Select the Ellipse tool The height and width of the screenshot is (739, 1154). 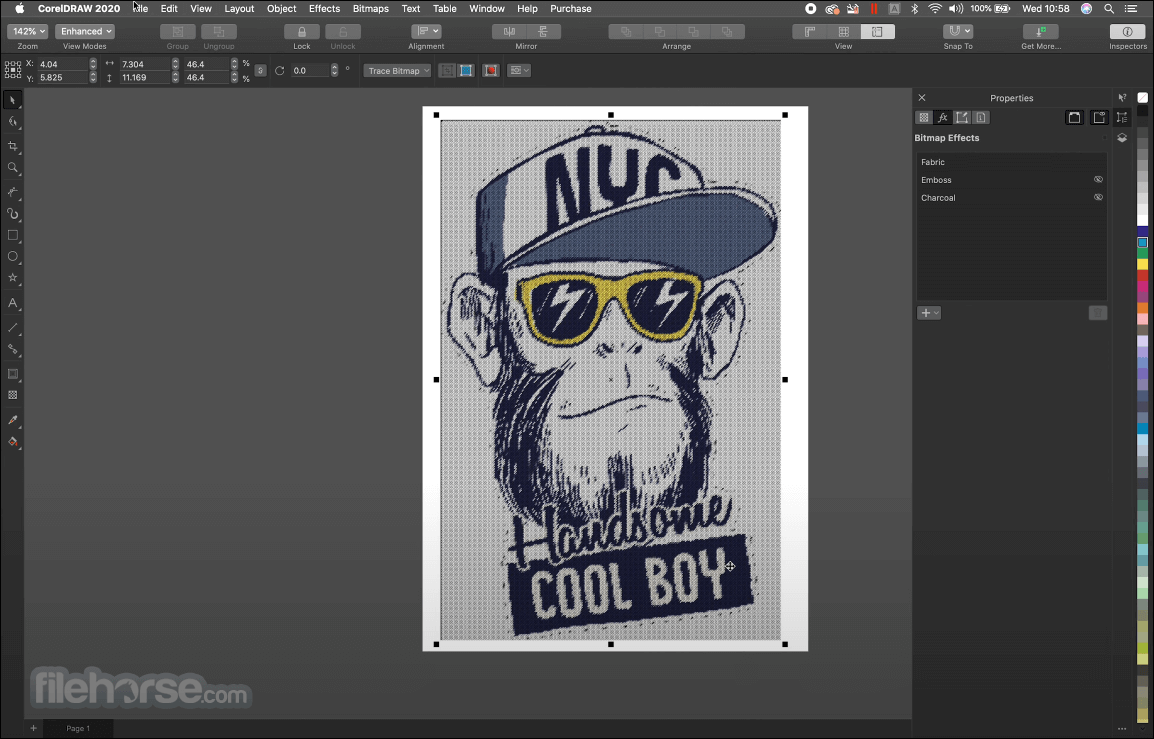(13, 257)
